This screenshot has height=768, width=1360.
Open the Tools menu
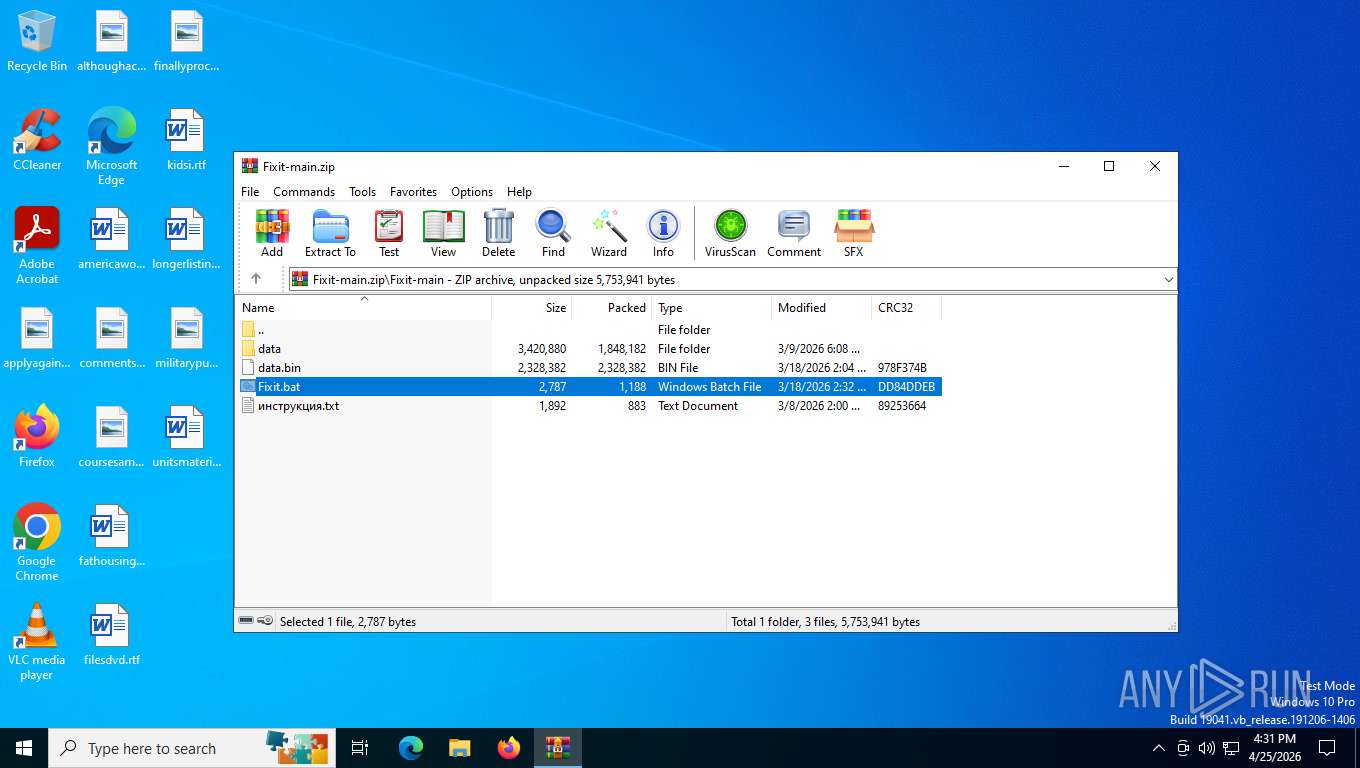(x=362, y=192)
